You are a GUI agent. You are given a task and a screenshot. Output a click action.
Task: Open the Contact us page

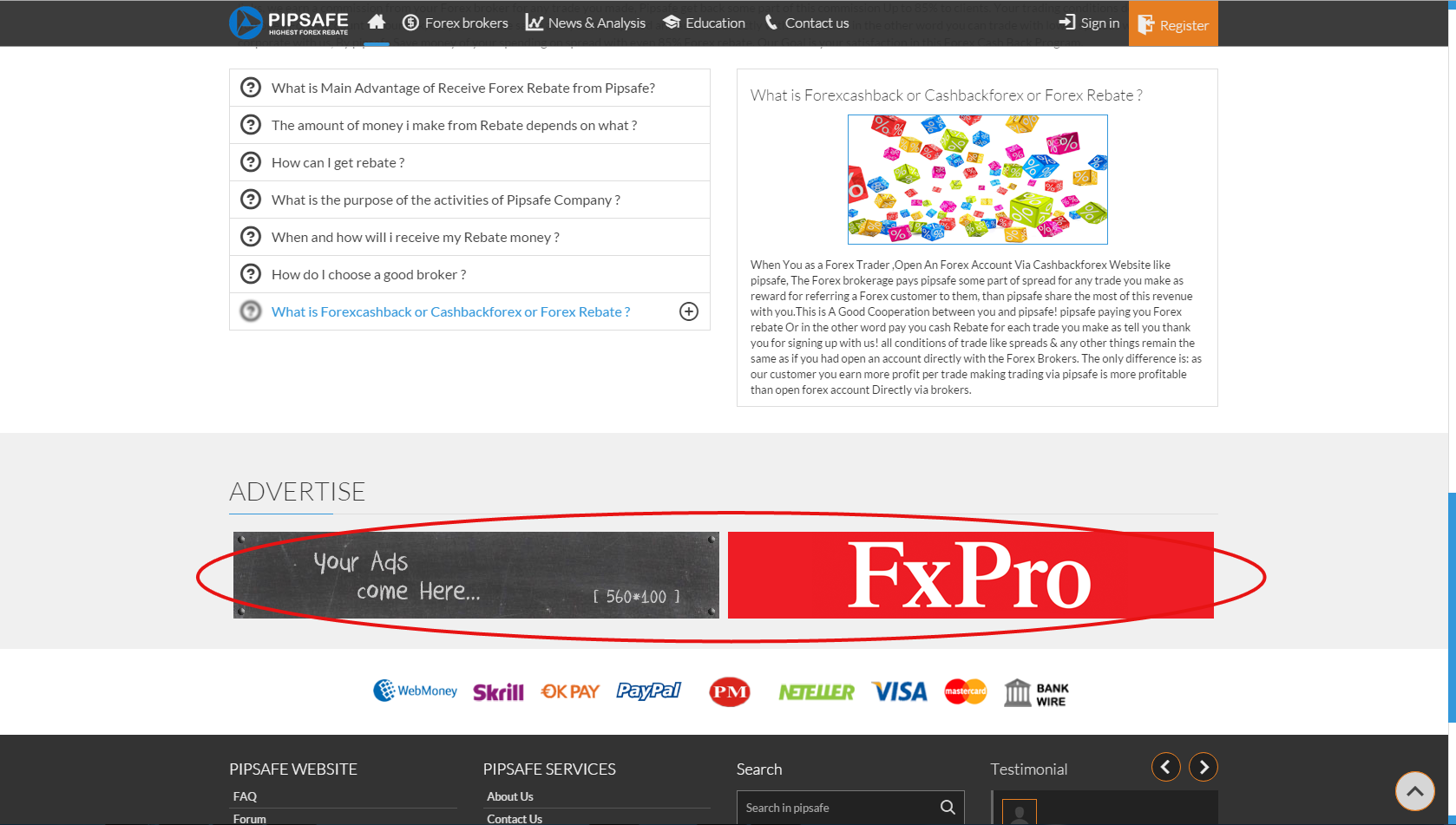(x=806, y=23)
